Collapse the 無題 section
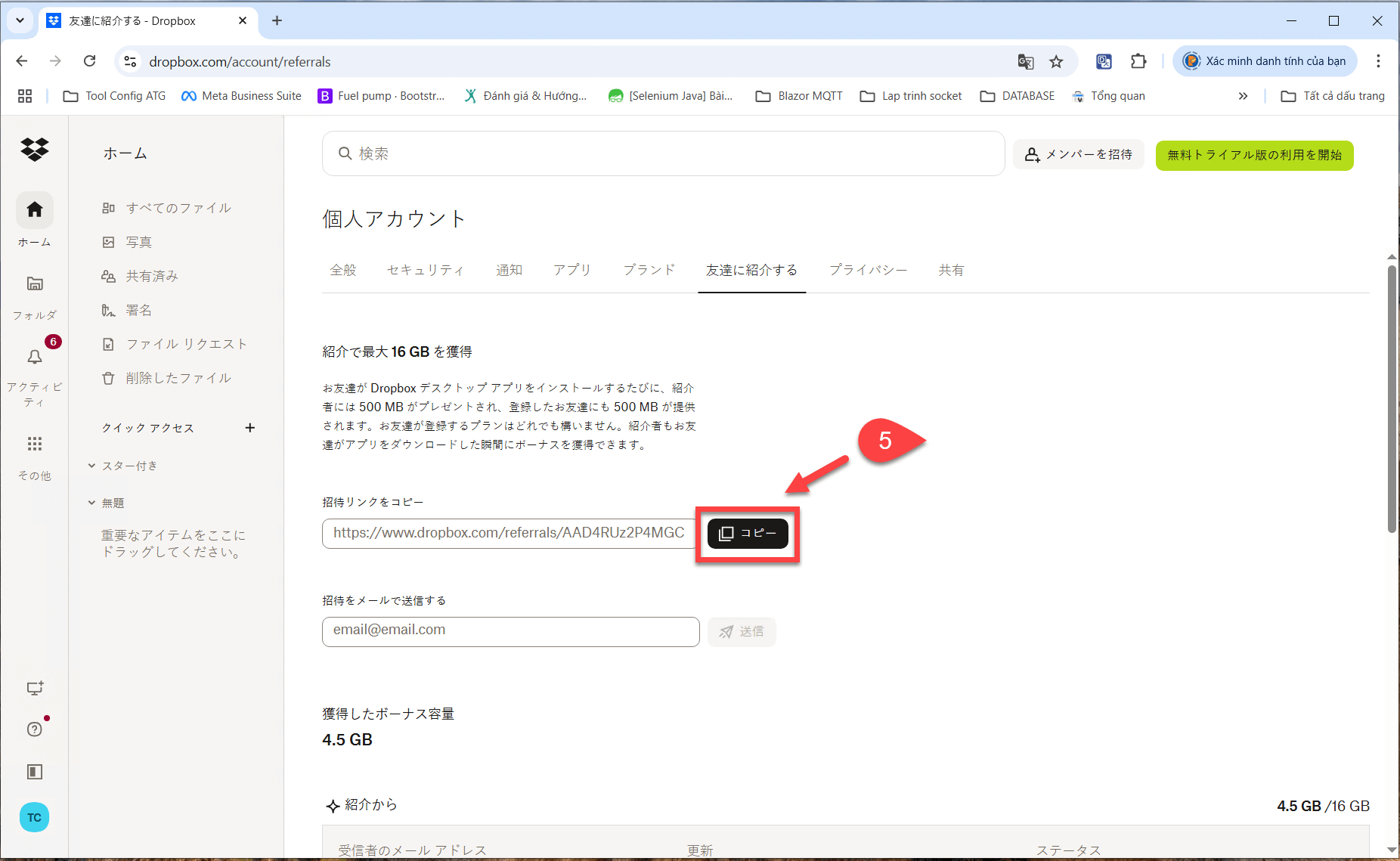Image resolution: width=1400 pixels, height=861 pixels. click(91, 503)
